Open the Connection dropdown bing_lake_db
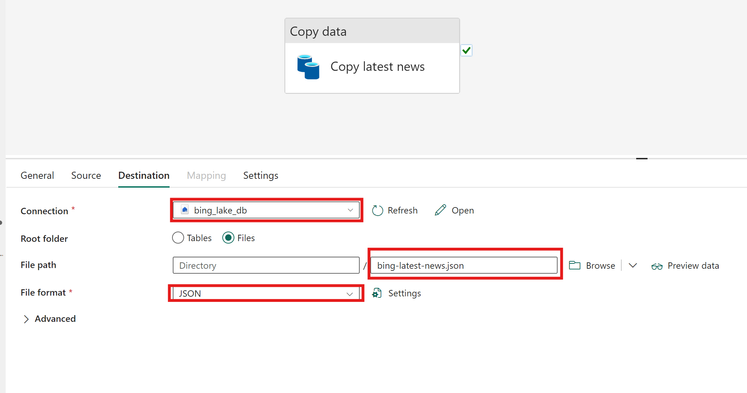The width and height of the screenshot is (747, 393). (x=266, y=211)
